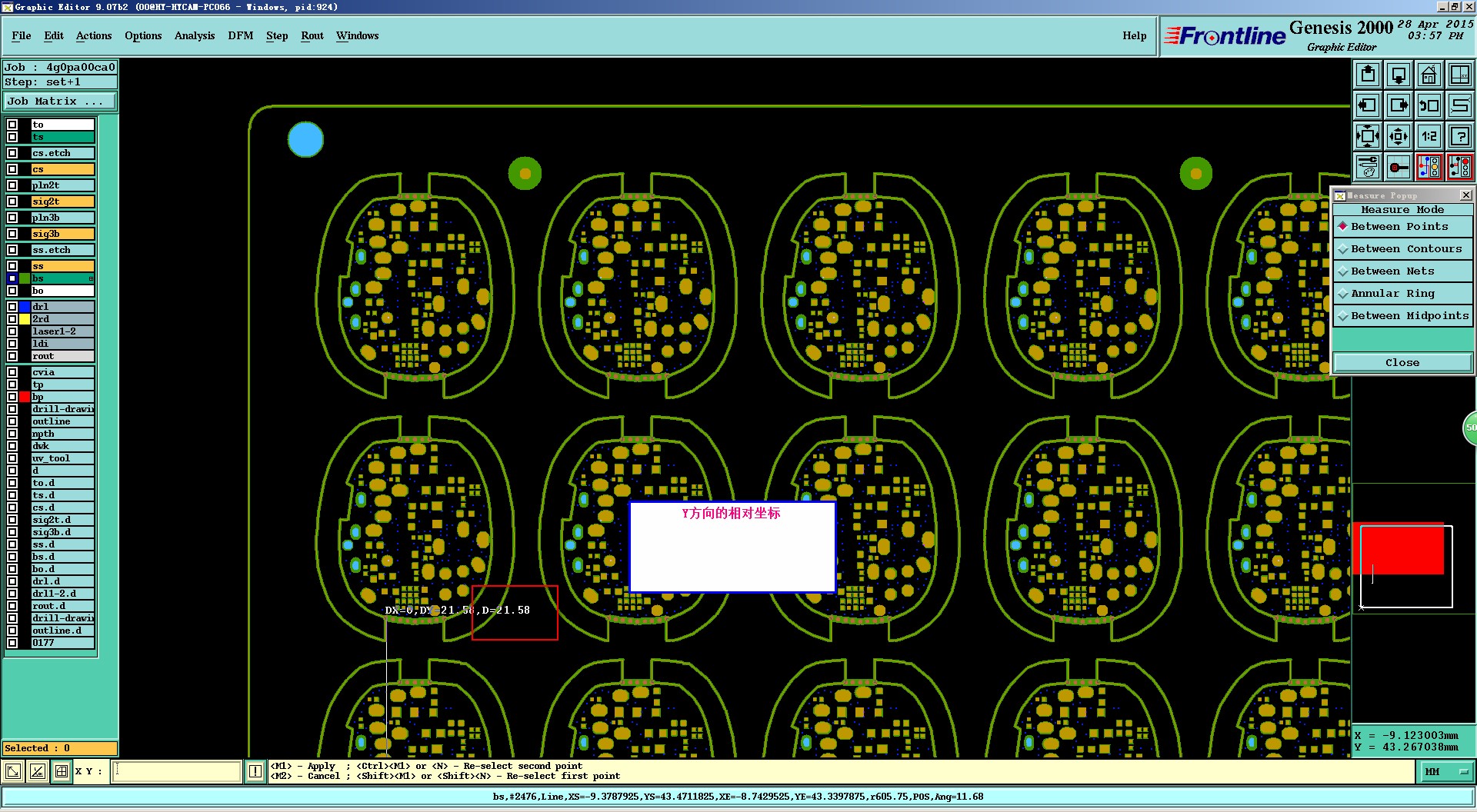Select Between Midpoints measure mode

tap(1402, 316)
